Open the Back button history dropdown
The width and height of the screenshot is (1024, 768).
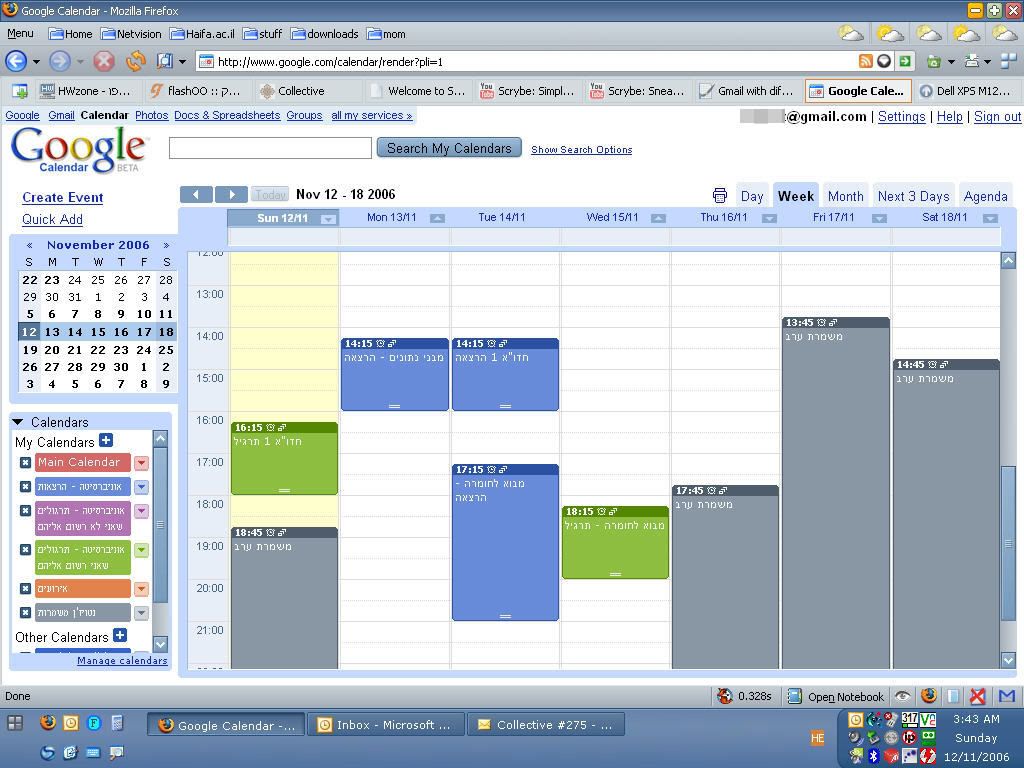click(37, 62)
